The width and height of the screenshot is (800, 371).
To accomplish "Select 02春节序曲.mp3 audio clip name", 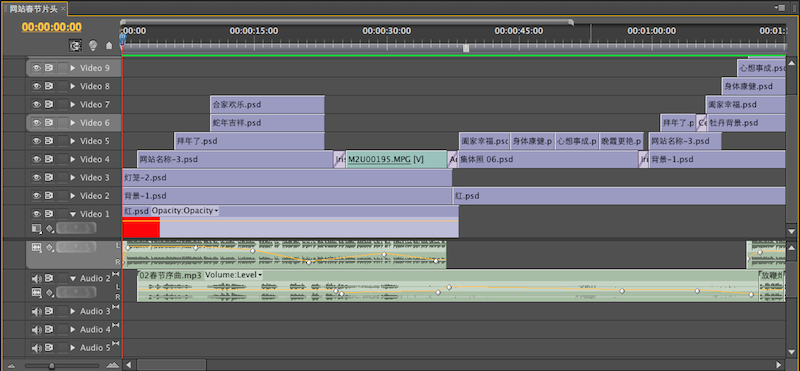I will point(170,275).
